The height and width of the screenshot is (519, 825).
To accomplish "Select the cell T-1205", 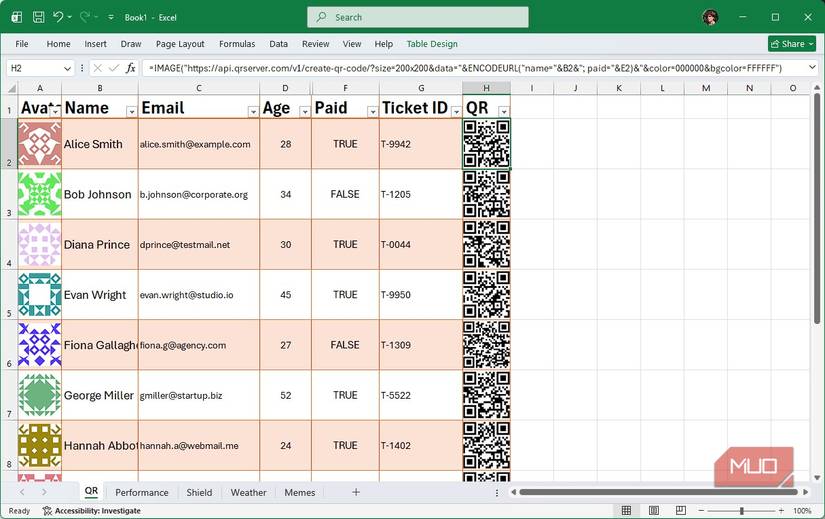I will pos(420,194).
